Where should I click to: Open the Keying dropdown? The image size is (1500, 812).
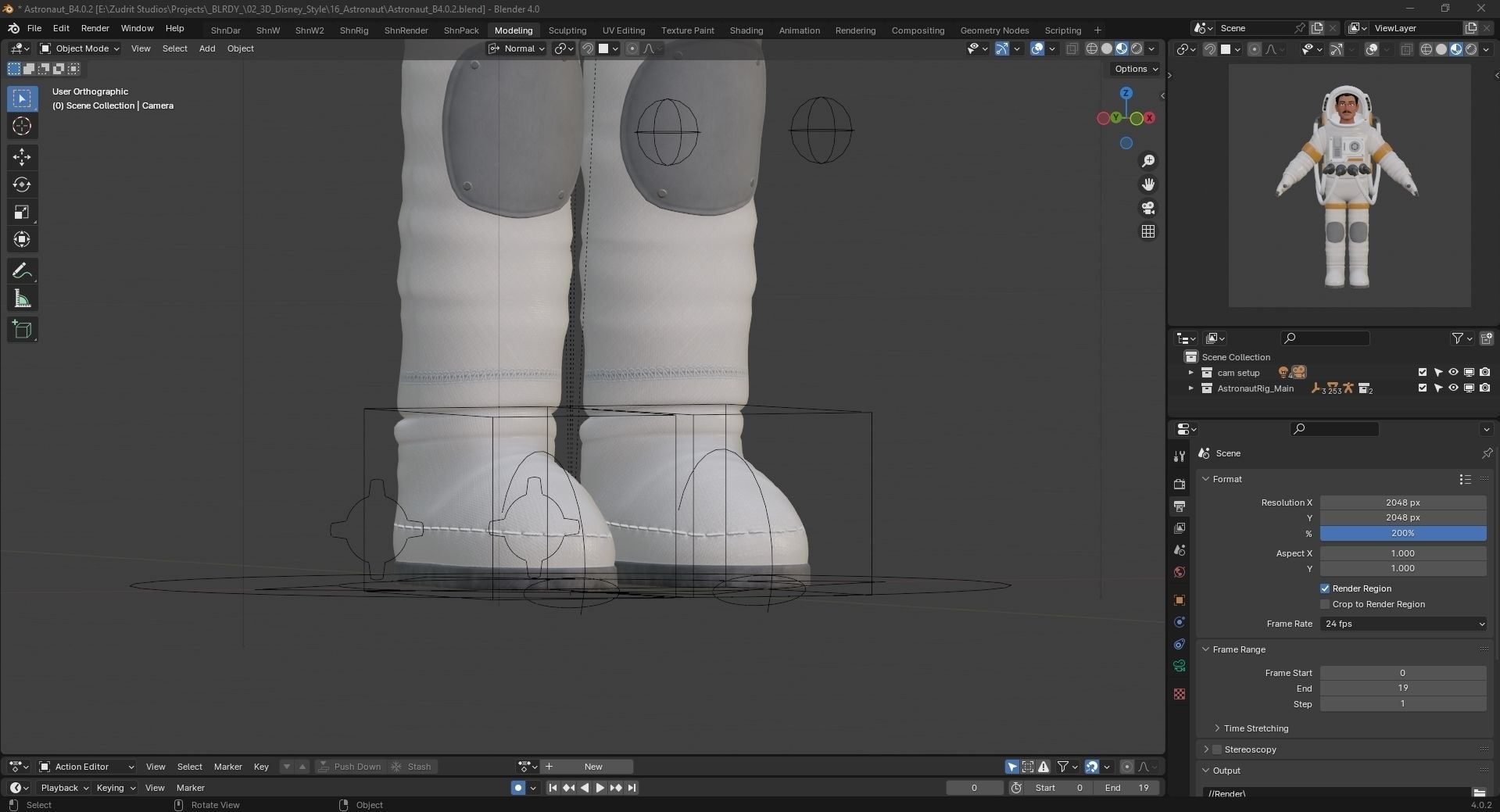pyautogui.click(x=116, y=788)
